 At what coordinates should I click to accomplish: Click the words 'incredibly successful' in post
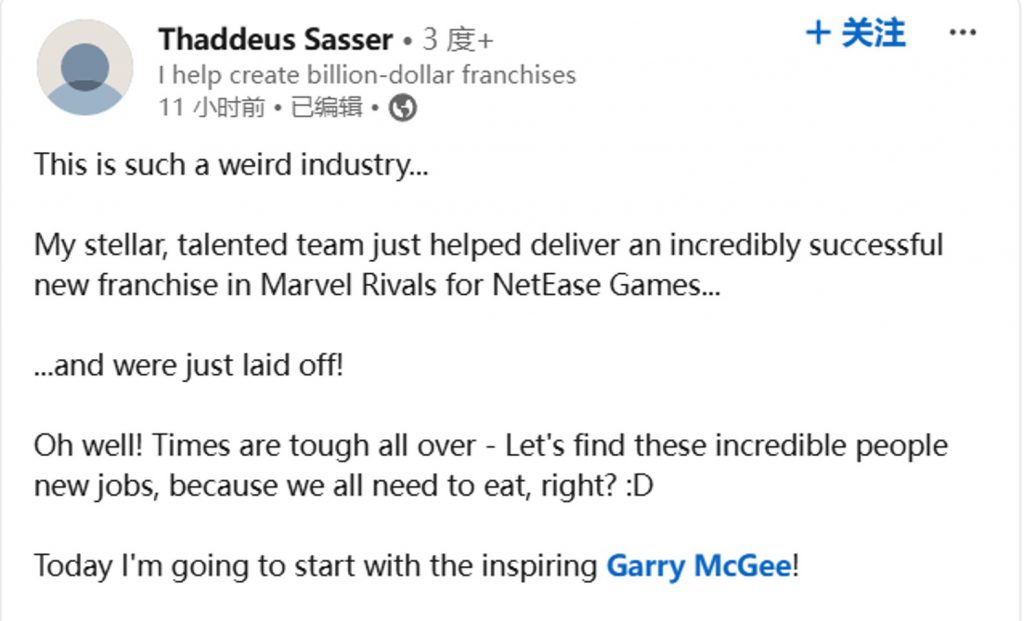(806, 246)
